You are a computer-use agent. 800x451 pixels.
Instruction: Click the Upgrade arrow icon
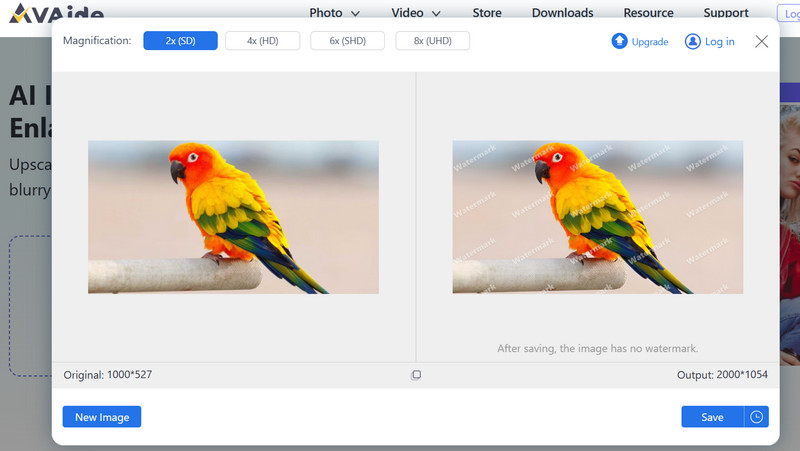click(x=619, y=41)
